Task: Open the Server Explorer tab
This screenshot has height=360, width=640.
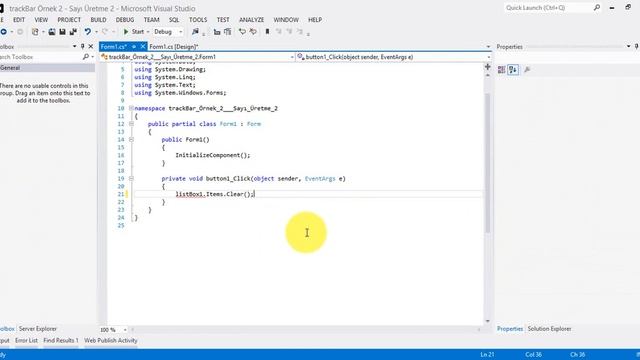Action: pyautogui.click(x=38, y=329)
